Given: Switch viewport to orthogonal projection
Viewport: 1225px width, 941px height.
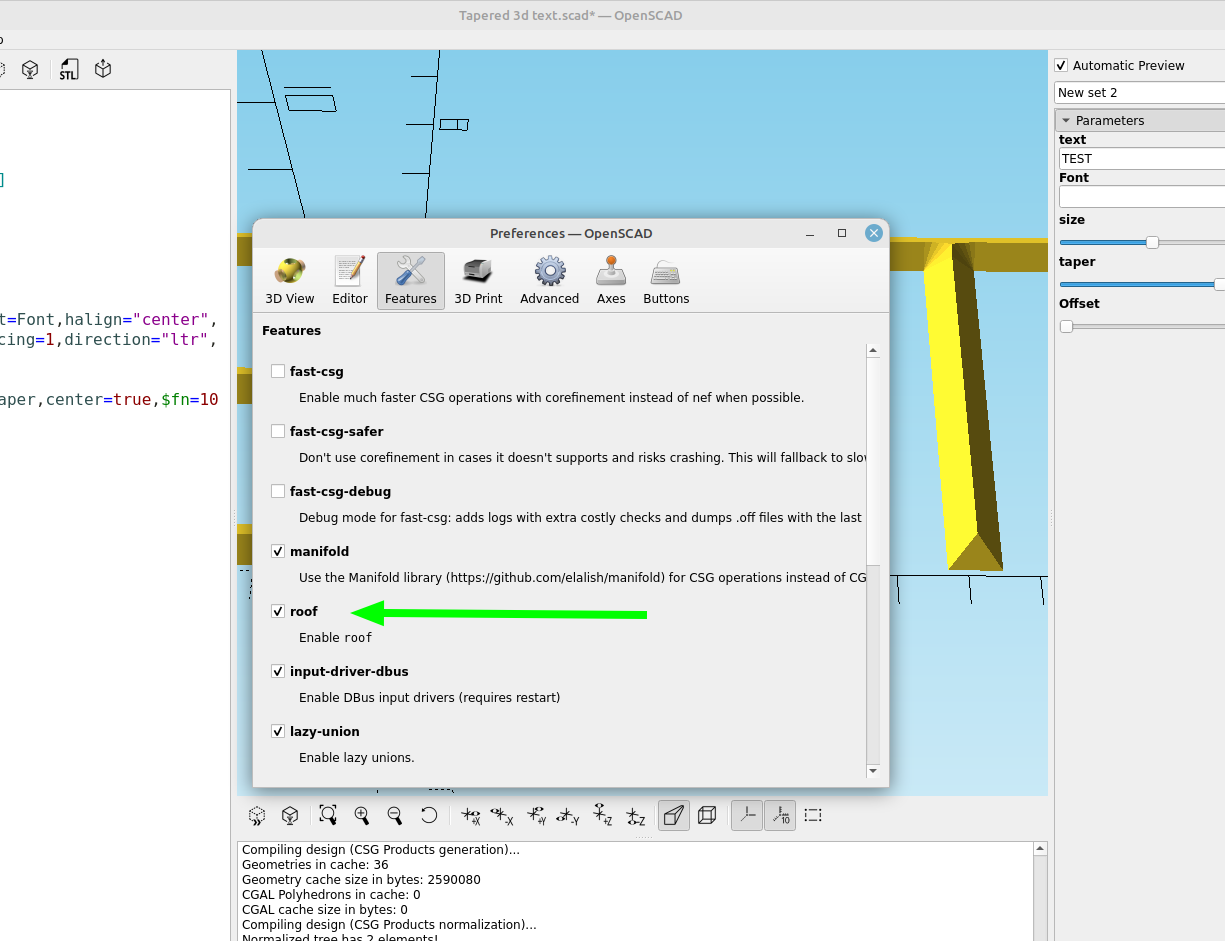Looking at the screenshot, I should pyautogui.click(x=707, y=815).
